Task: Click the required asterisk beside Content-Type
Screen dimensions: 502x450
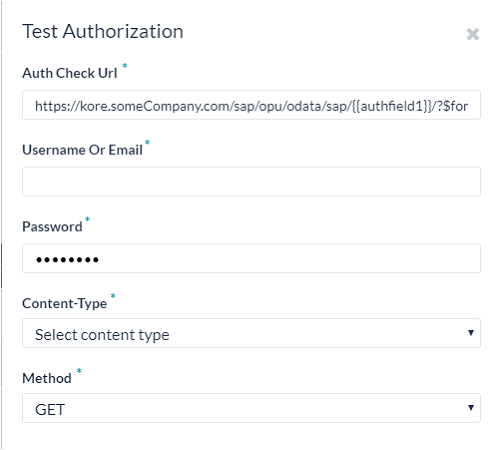Action: (113, 296)
